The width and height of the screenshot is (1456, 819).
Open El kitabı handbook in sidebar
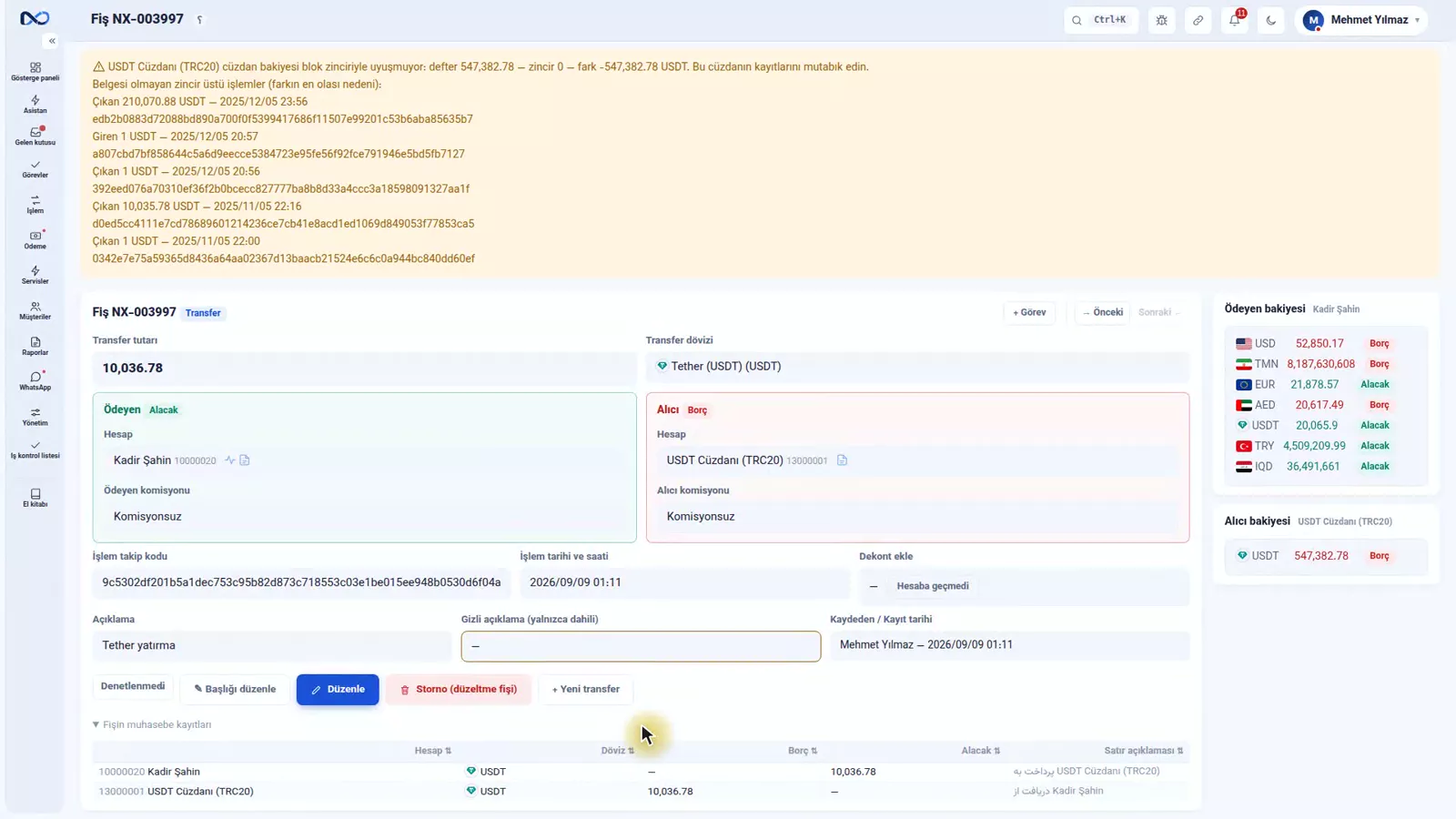35,498
